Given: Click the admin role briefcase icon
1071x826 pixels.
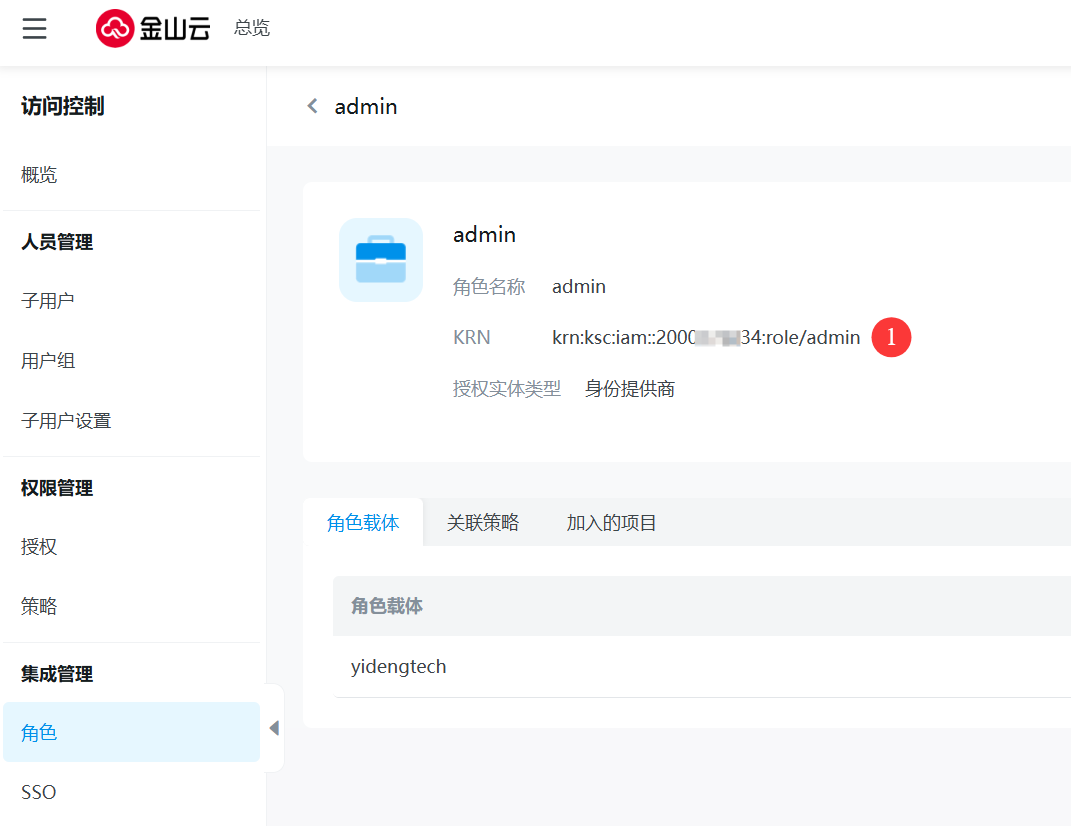Looking at the screenshot, I should pyautogui.click(x=381, y=260).
